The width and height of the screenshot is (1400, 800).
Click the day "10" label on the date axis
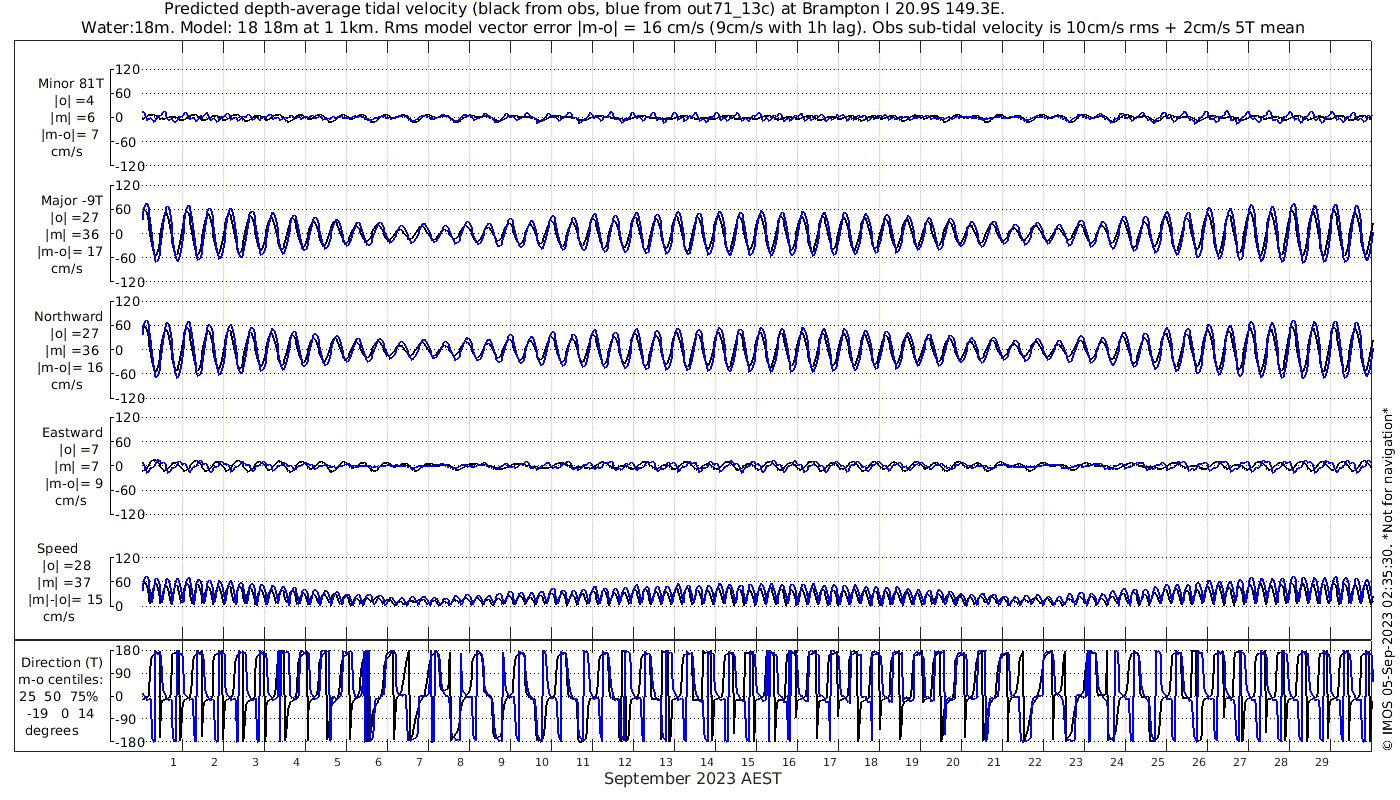[542, 762]
